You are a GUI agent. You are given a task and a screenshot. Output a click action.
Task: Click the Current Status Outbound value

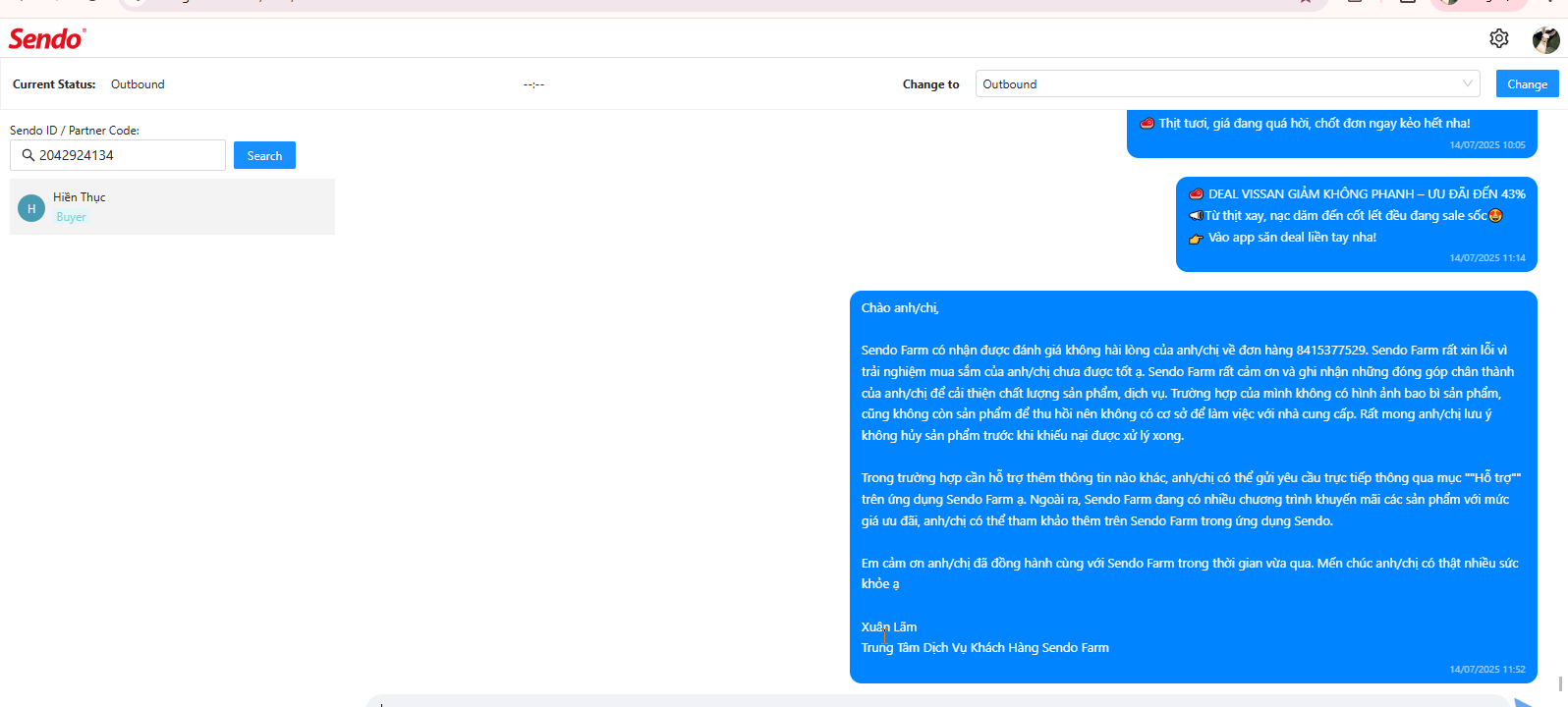[138, 84]
